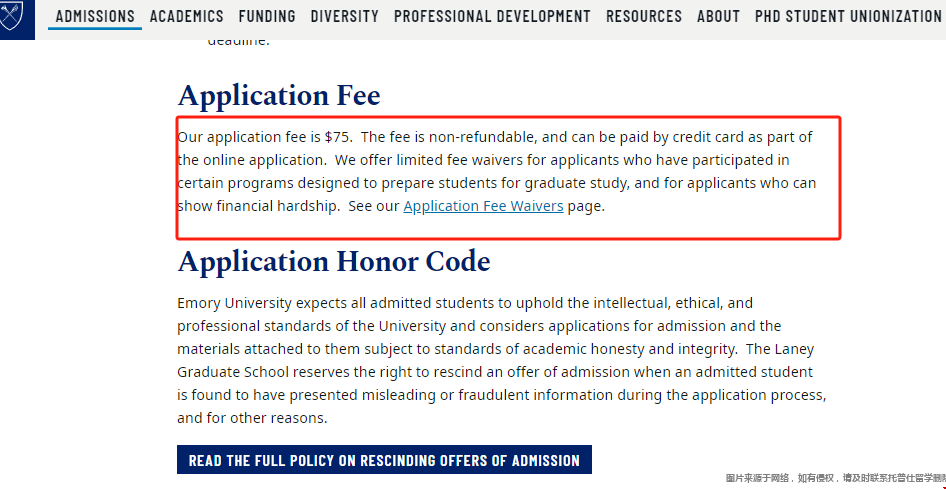Click the Application Honor Code heading
The height and width of the screenshot is (489, 946).
(334, 262)
